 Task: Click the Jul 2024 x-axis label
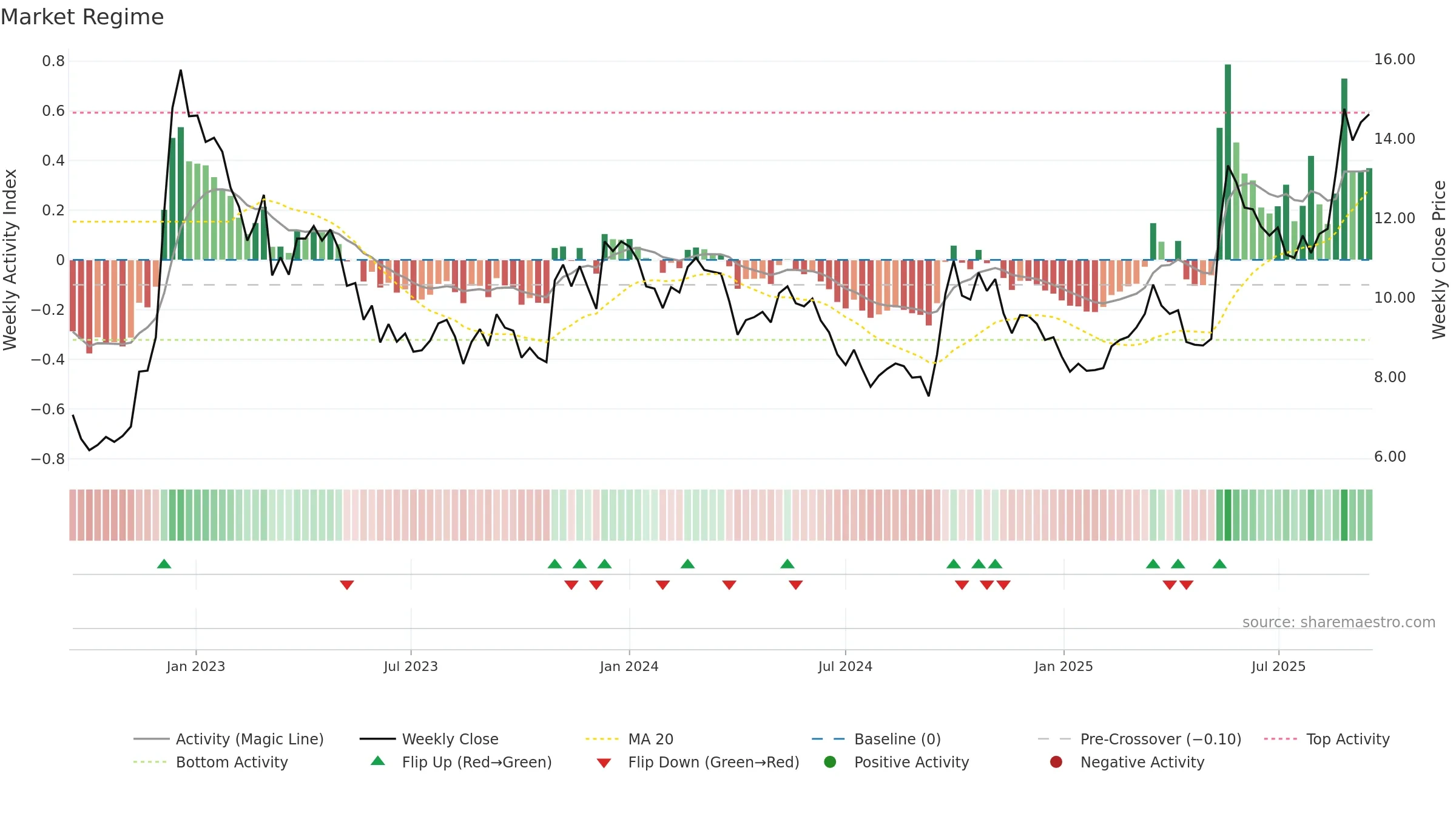point(845,667)
